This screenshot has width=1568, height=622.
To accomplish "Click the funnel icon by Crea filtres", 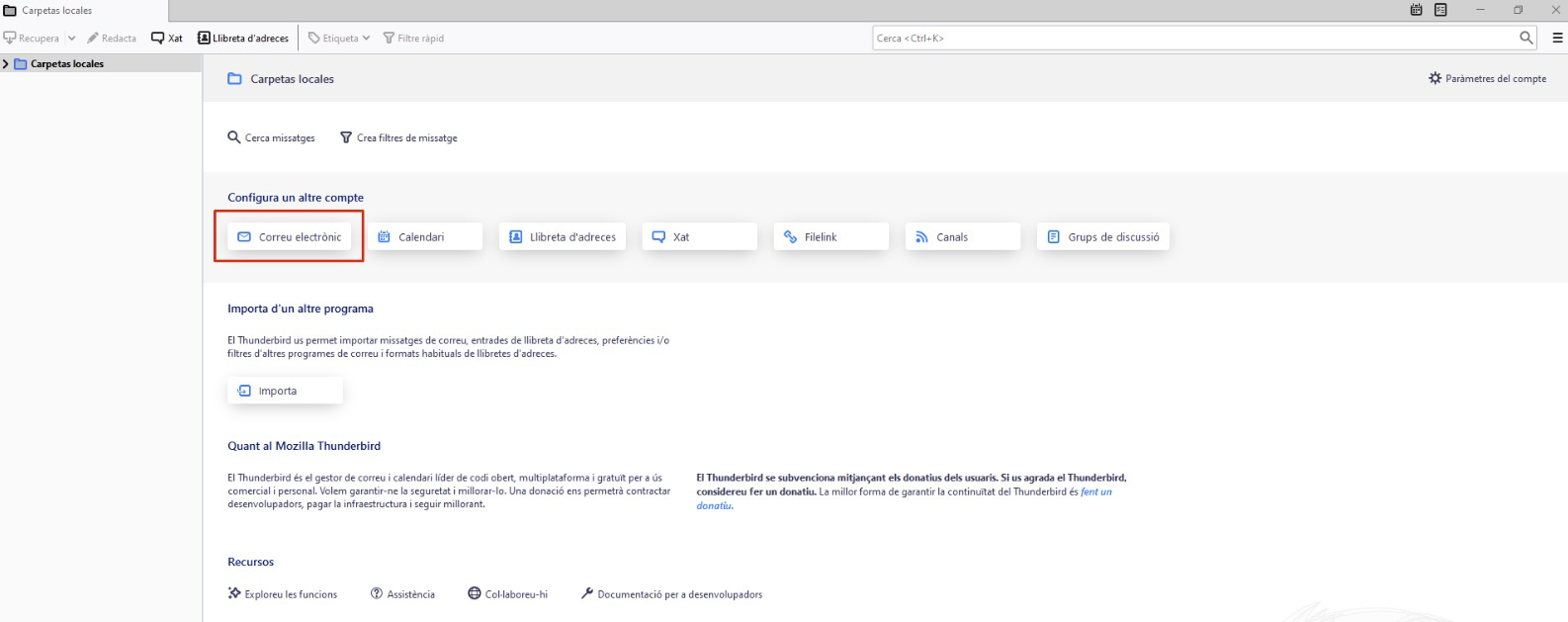I will tap(346, 137).
